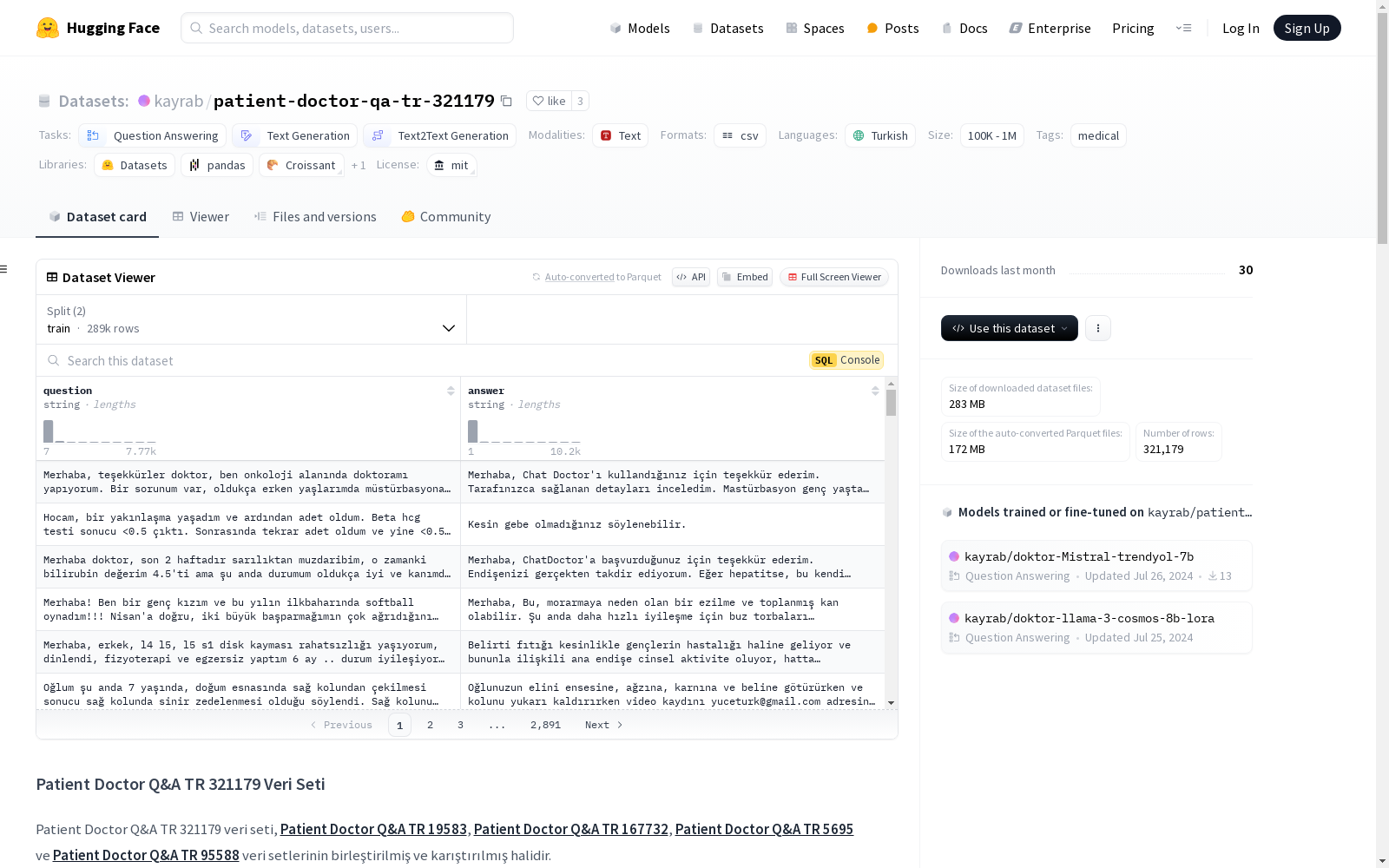Go to page 3 of the dataset viewer
The width and height of the screenshot is (1389, 868).
(460, 725)
